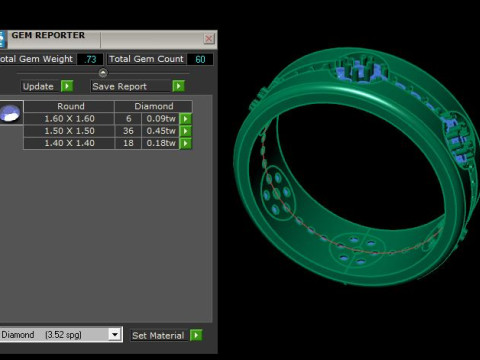Click the gem count 18 cell

(128, 143)
